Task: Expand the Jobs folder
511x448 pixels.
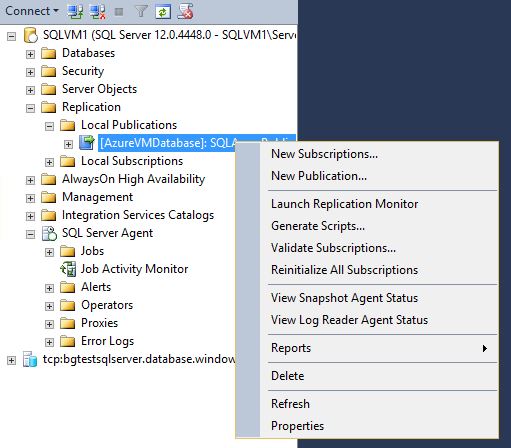Action: pyautogui.click(x=49, y=252)
